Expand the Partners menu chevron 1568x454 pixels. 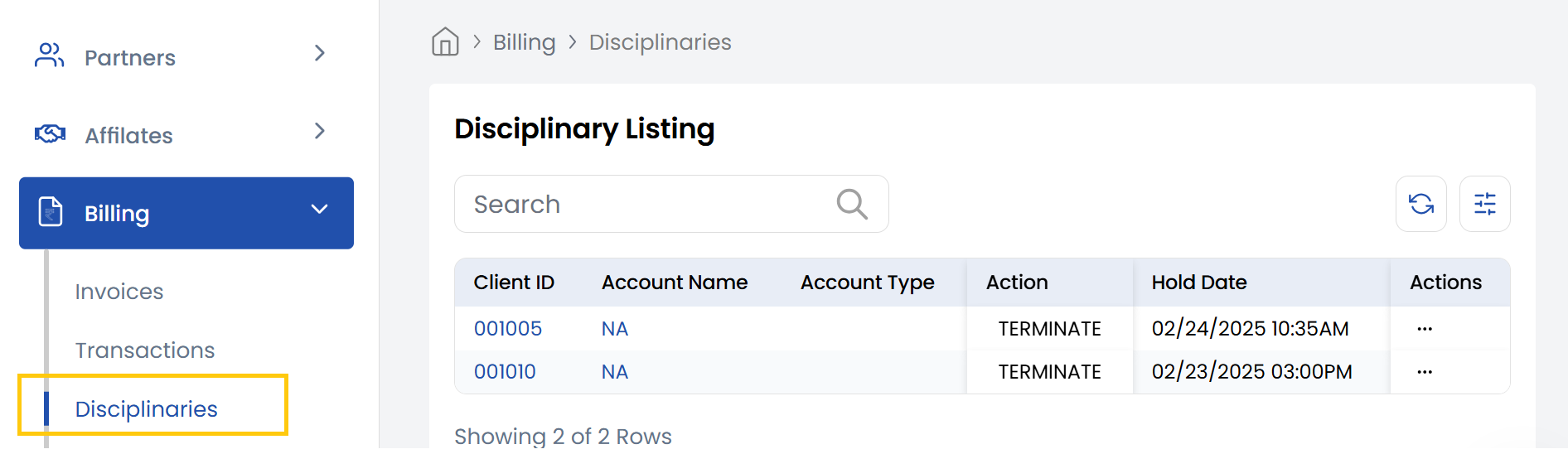(320, 54)
